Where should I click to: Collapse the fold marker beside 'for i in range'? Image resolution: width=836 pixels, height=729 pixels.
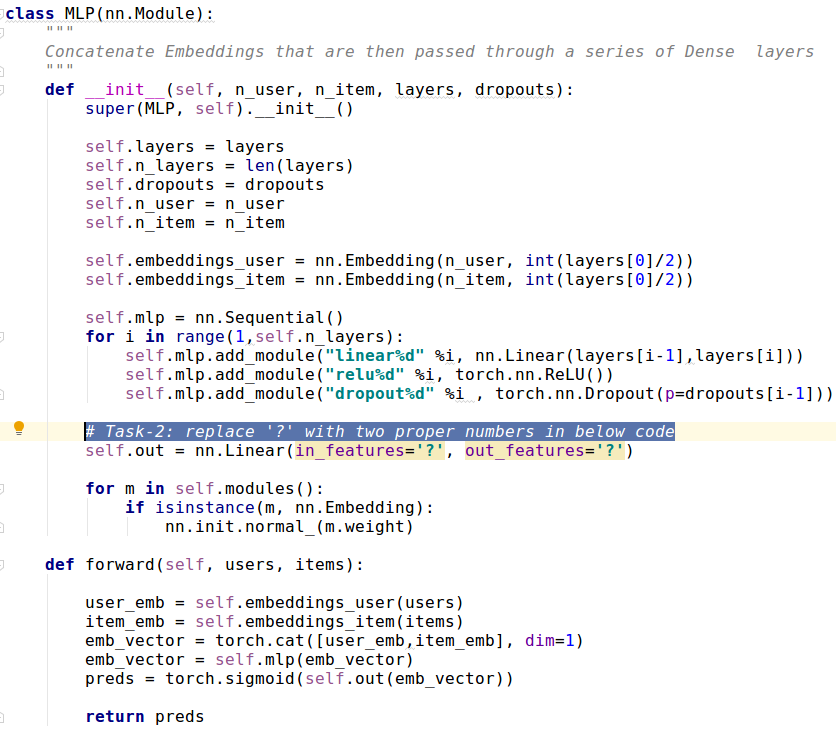(2, 337)
